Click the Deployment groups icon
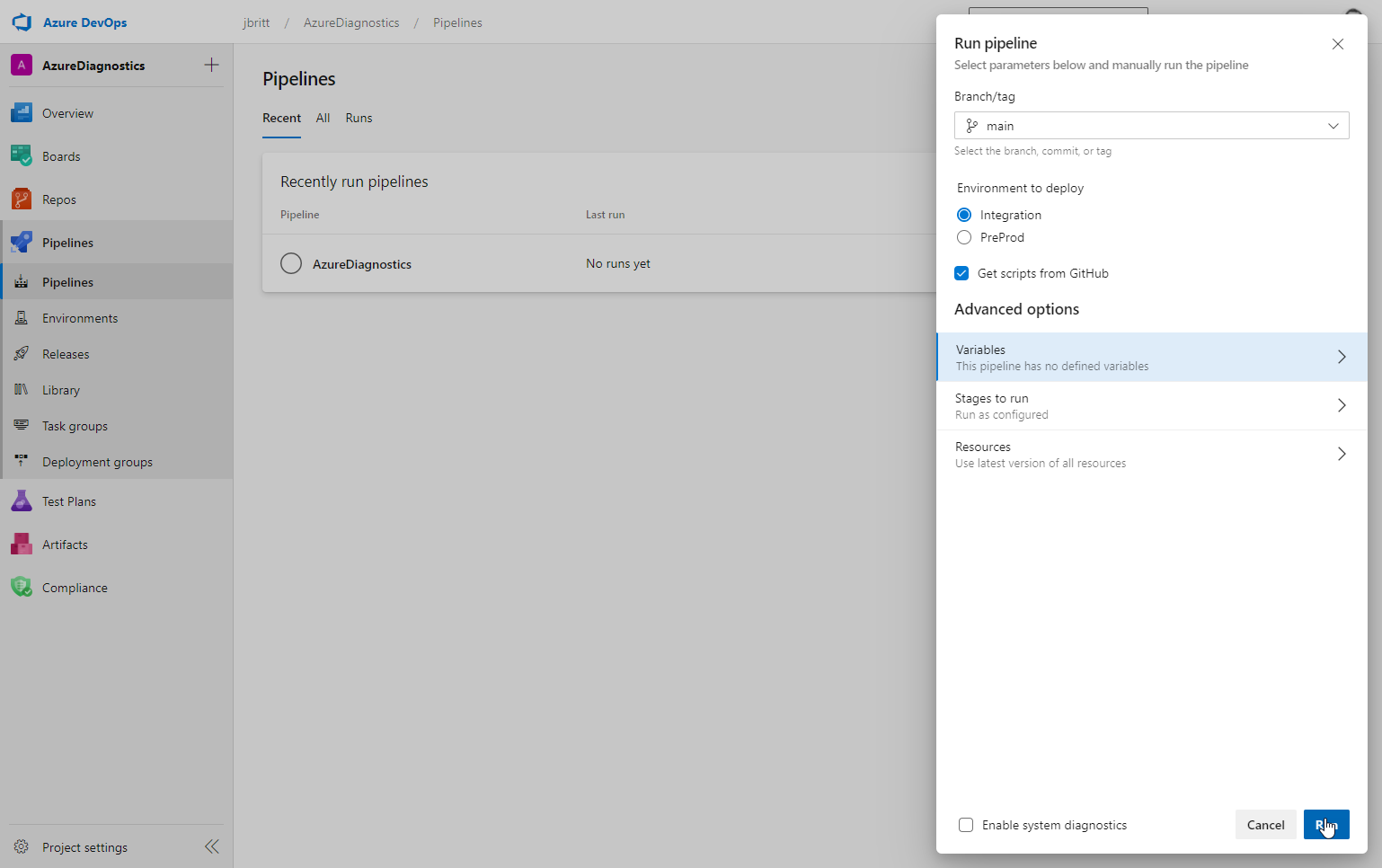 pos(22,462)
